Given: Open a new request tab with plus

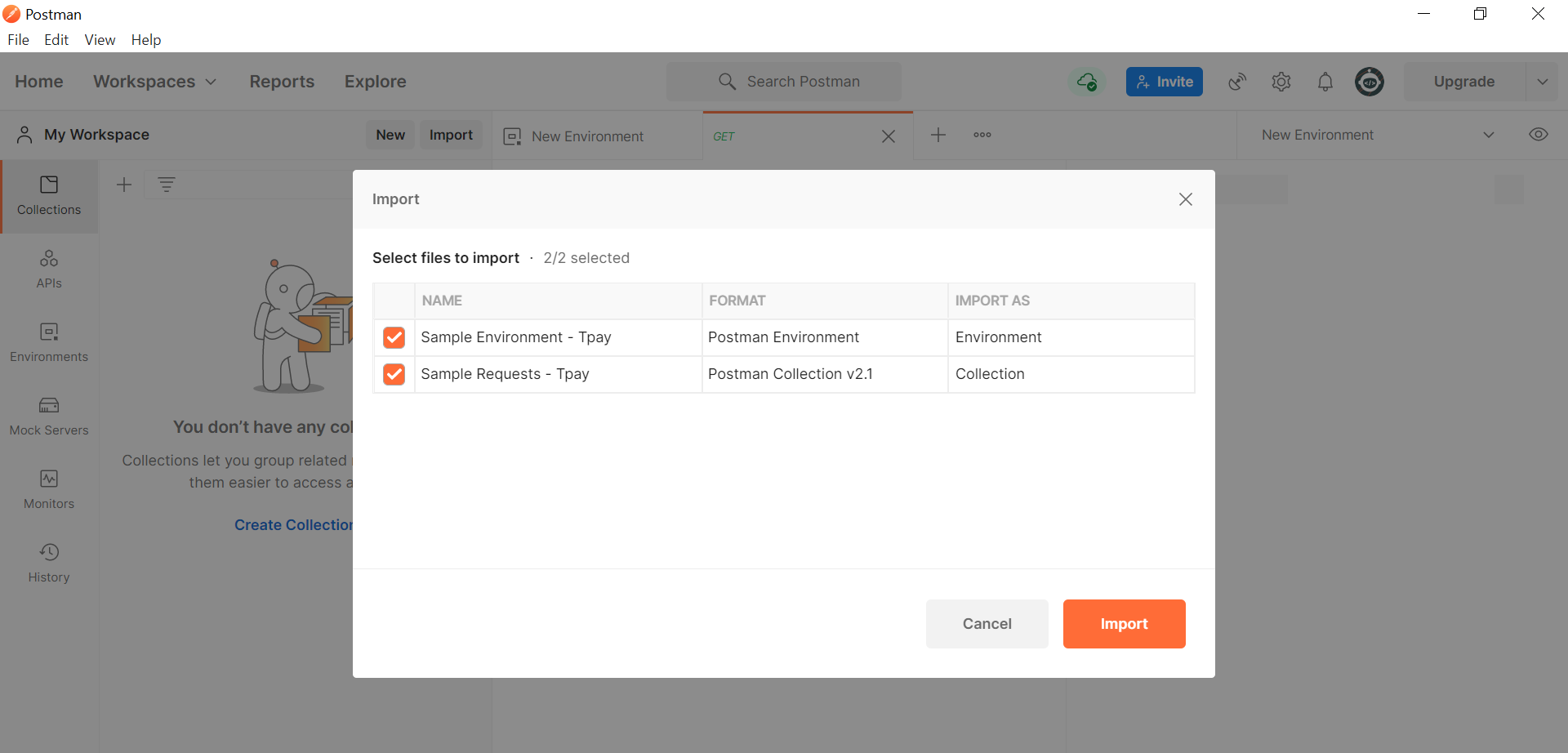Looking at the screenshot, I should click(x=938, y=135).
